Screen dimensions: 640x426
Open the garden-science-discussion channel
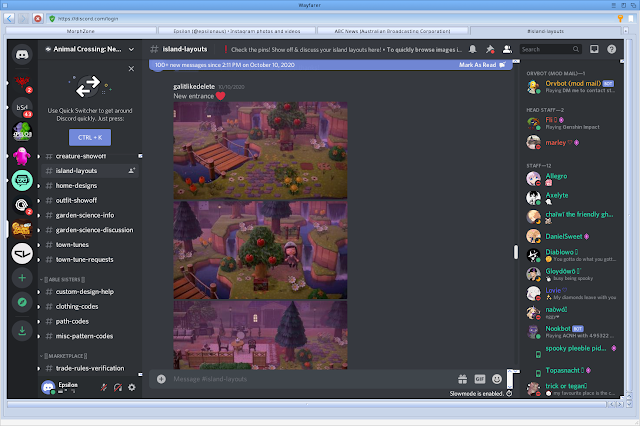coord(90,230)
